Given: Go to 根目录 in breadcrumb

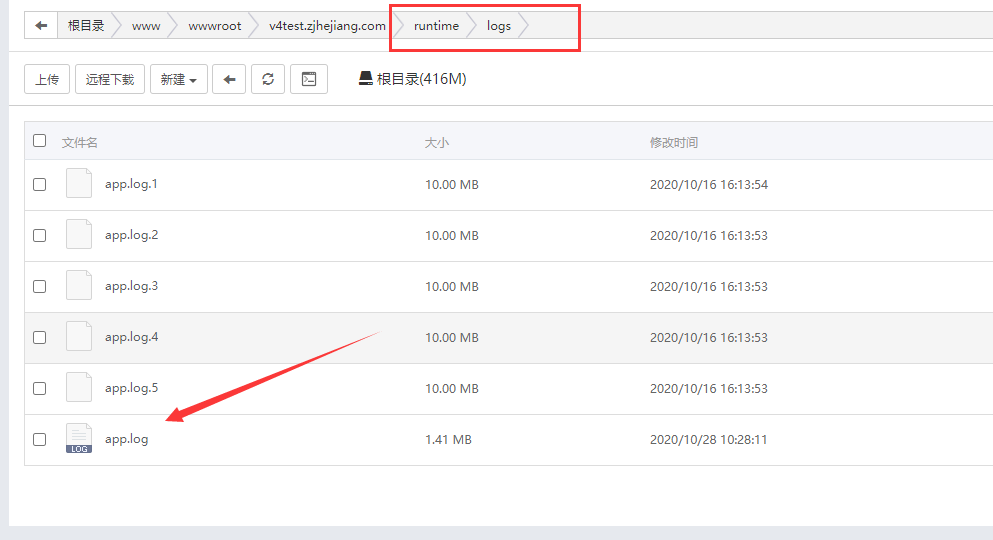Looking at the screenshot, I should [x=85, y=26].
